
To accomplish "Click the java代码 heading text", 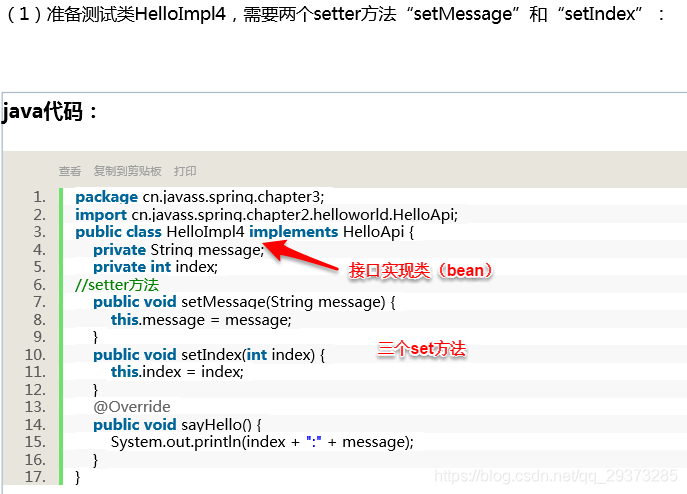I will 49,111.
